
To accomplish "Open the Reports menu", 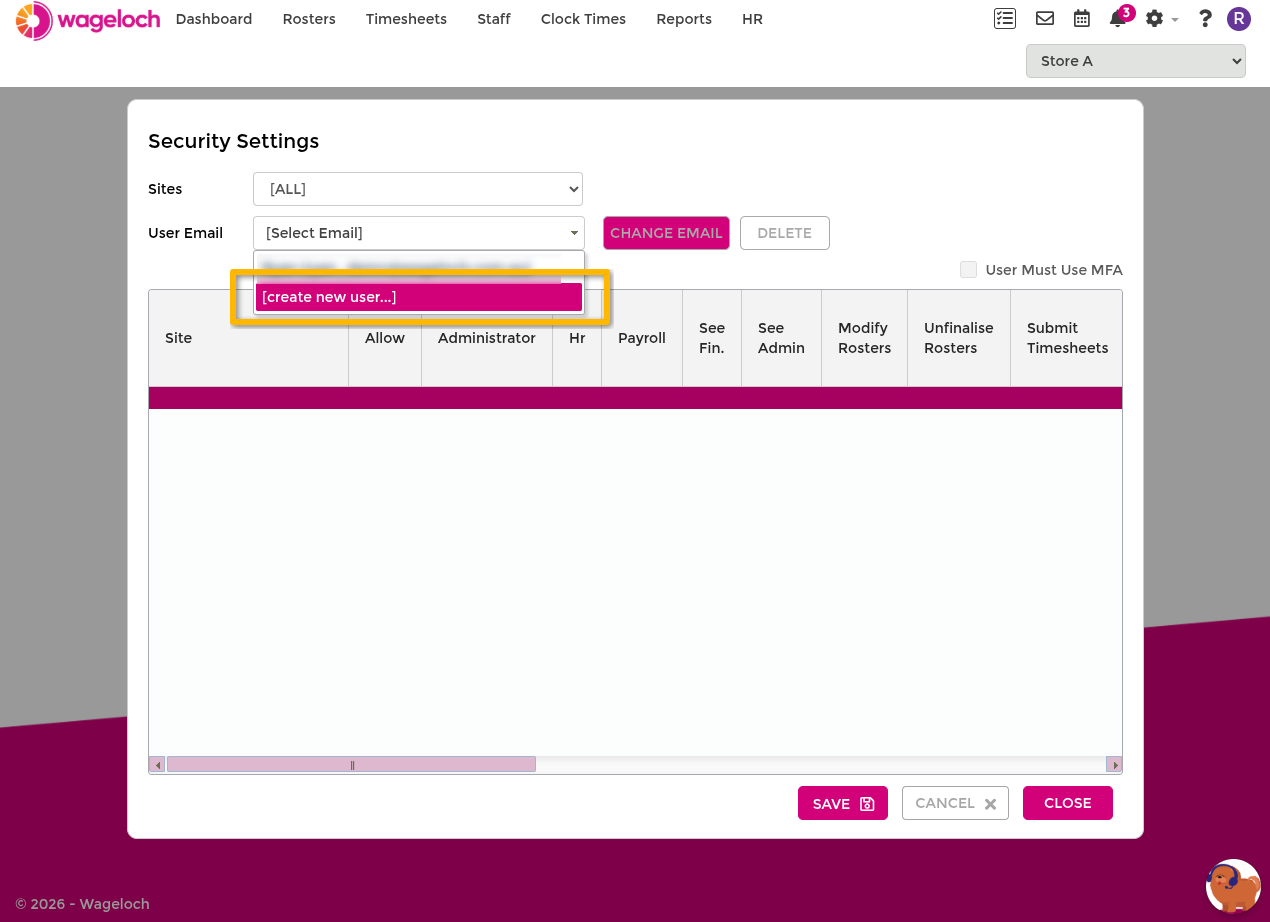I will pos(684,19).
